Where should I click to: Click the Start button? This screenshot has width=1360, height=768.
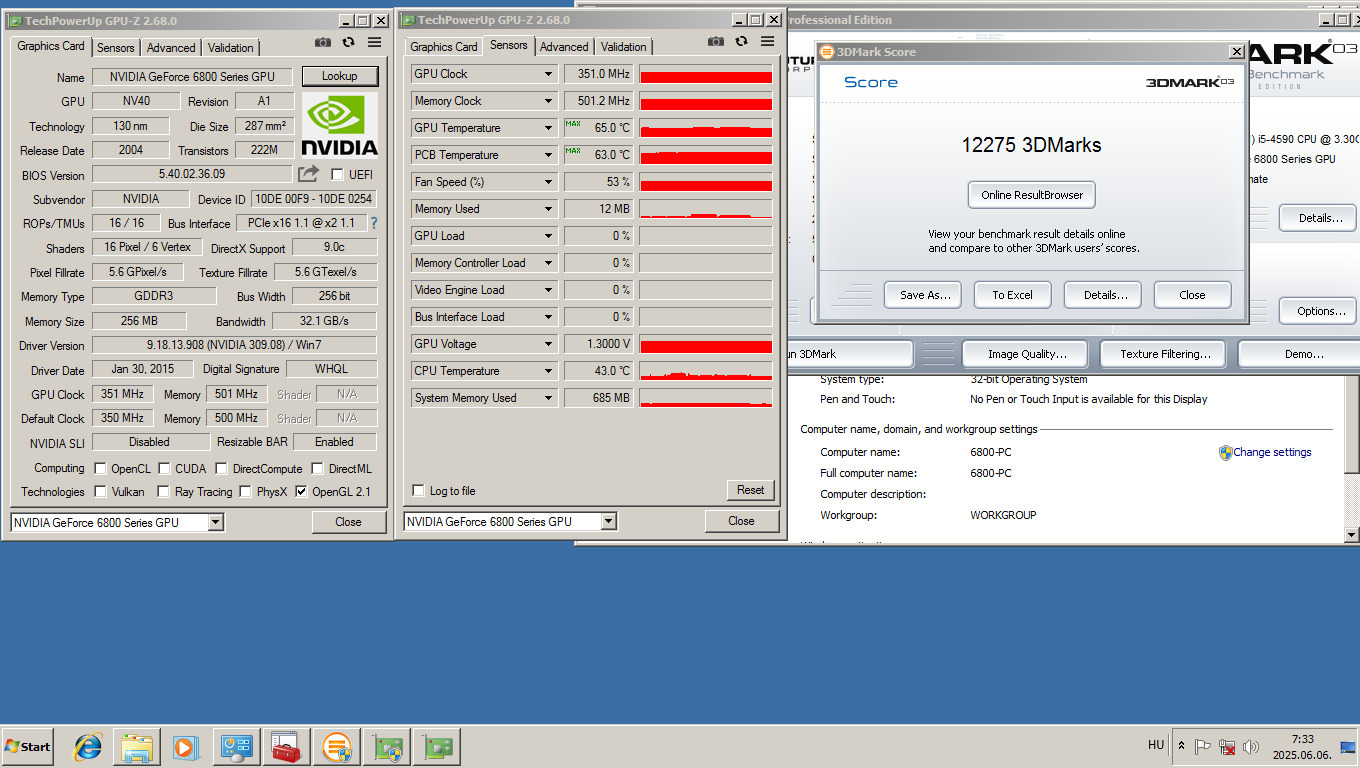28,747
